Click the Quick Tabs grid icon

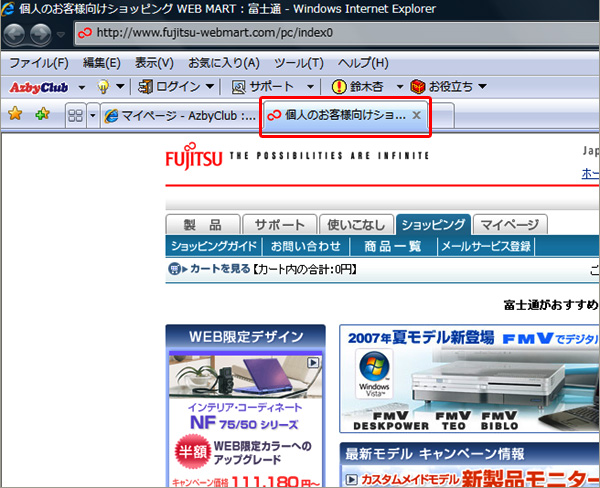tap(75, 115)
